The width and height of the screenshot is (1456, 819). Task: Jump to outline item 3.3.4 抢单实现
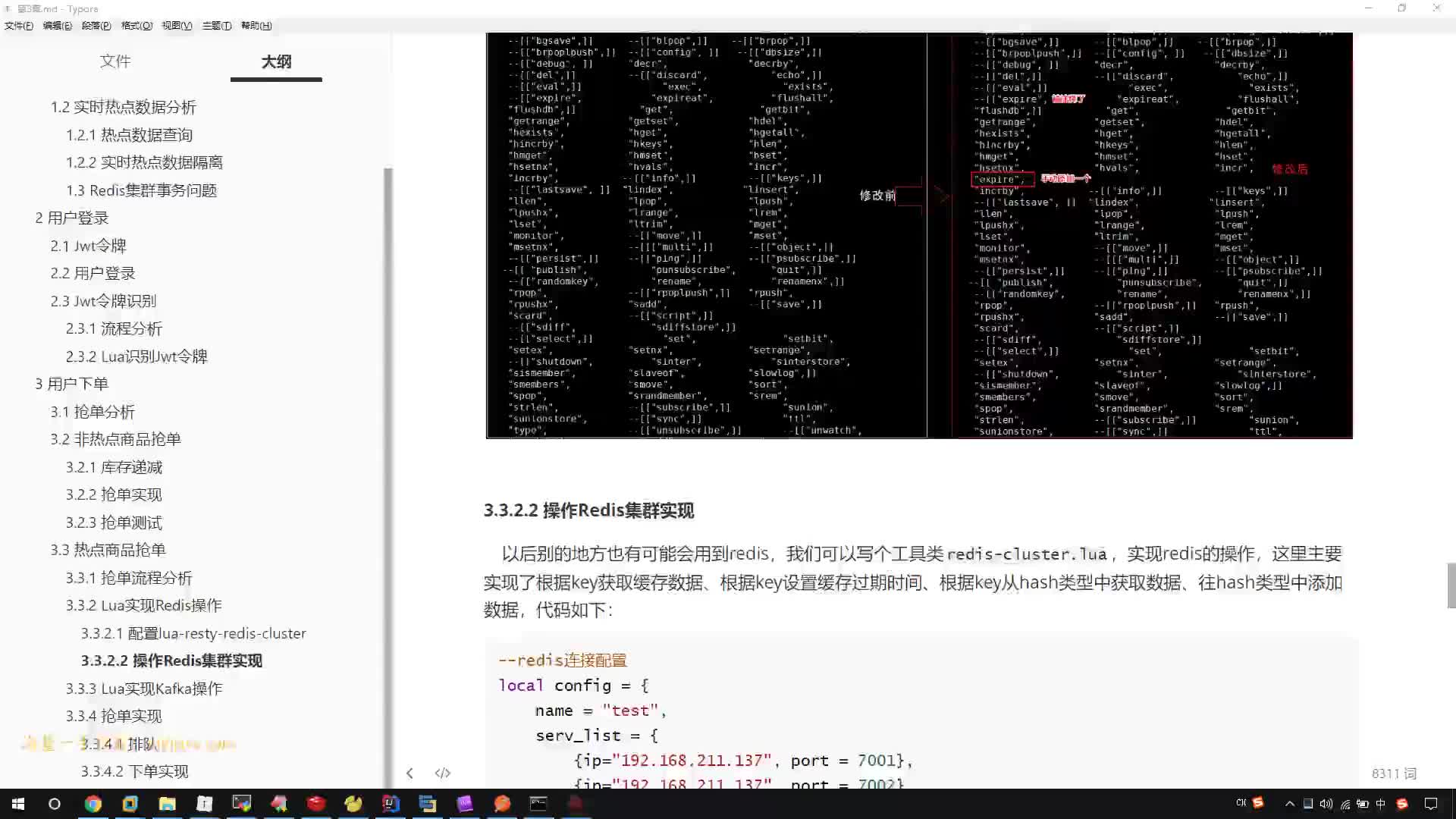(114, 716)
